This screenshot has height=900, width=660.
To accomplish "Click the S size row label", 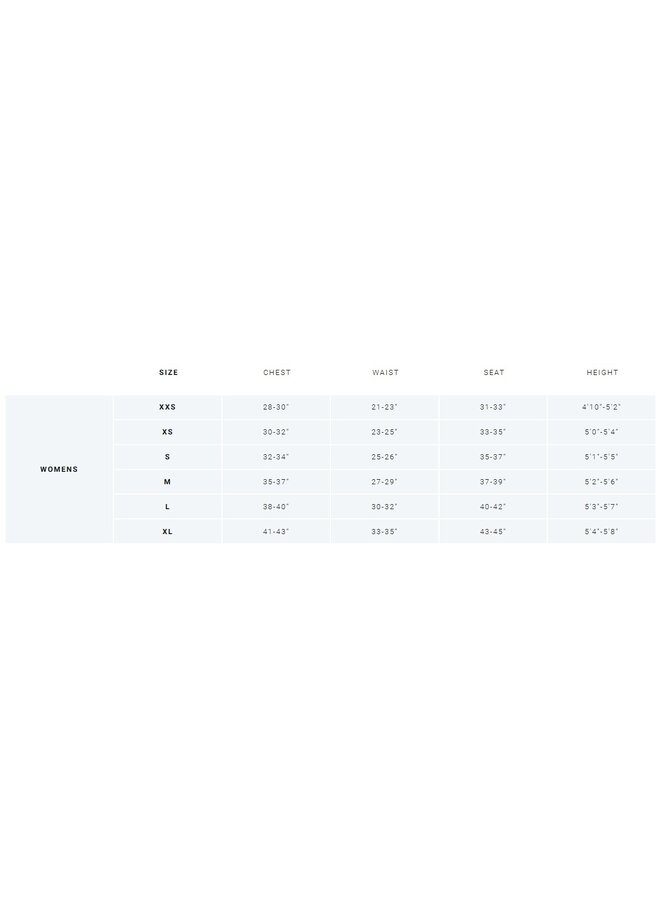I will pos(168,457).
